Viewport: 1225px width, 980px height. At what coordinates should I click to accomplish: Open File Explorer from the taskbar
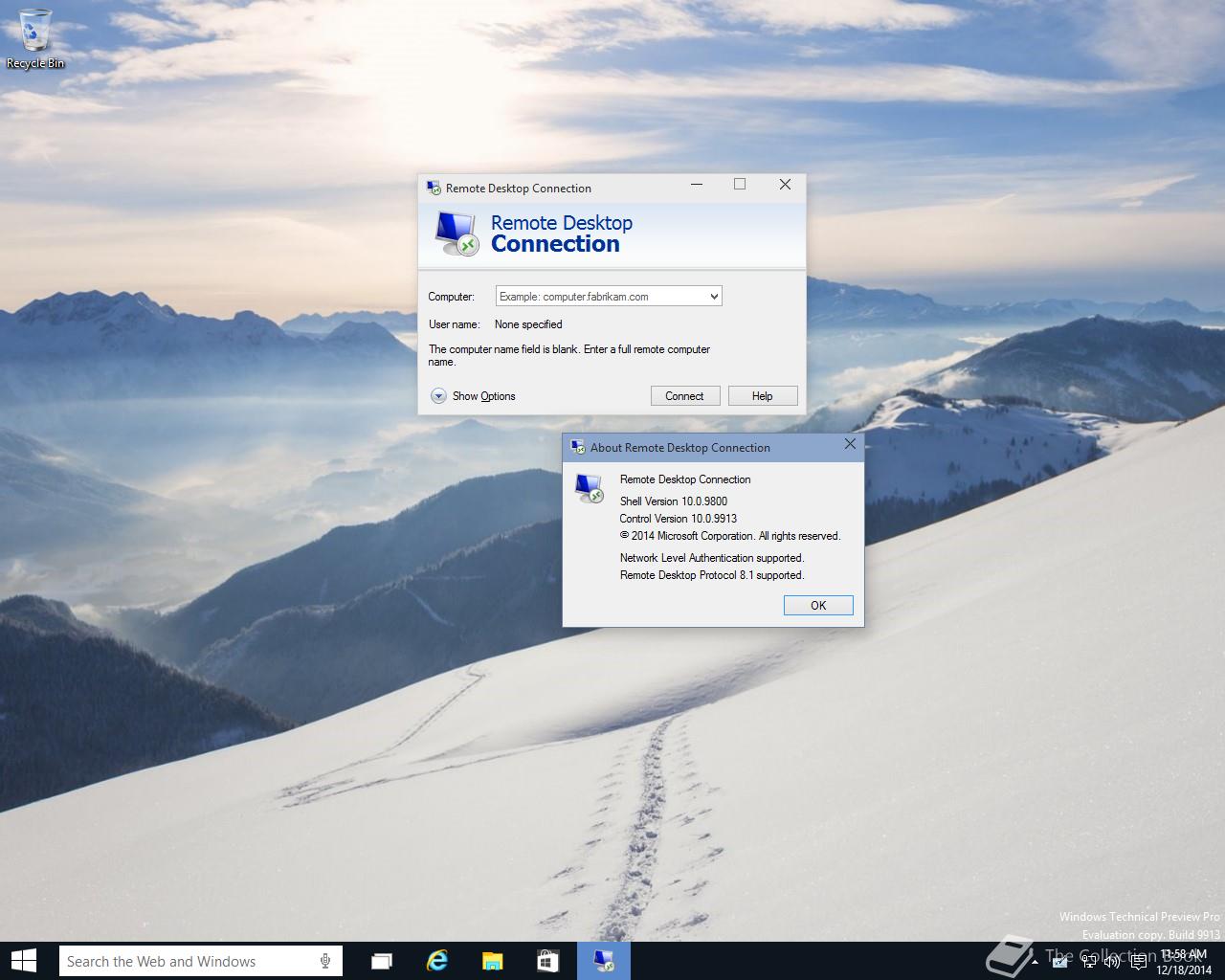point(492,961)
